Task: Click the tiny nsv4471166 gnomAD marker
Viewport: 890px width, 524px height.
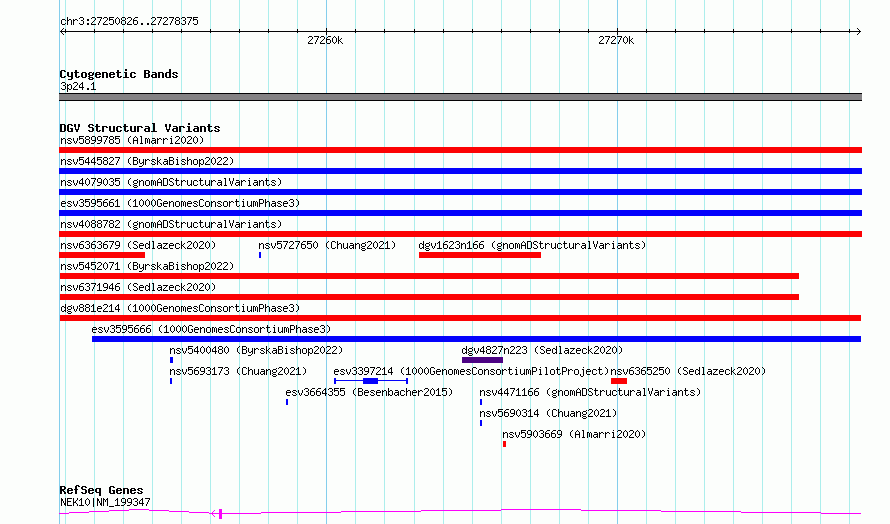Action: point(481,402)
